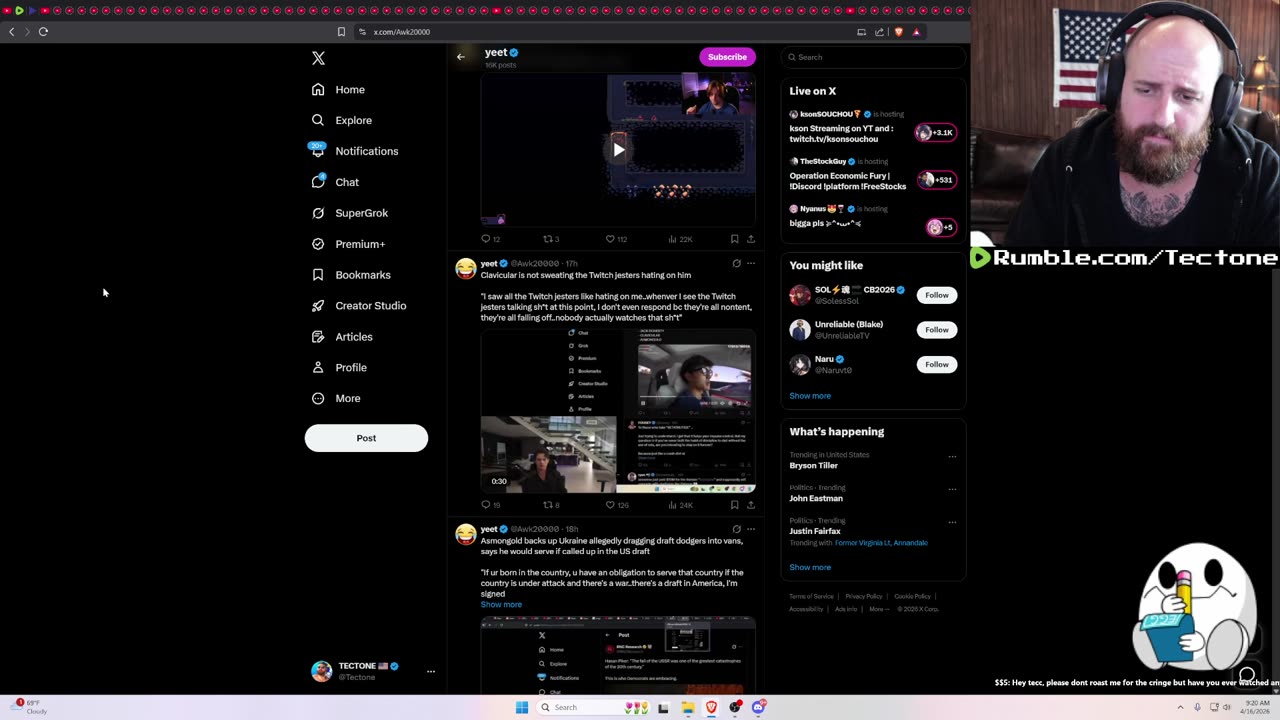
Task: Bookmark the top video post
Action: (x=734, y=239)
